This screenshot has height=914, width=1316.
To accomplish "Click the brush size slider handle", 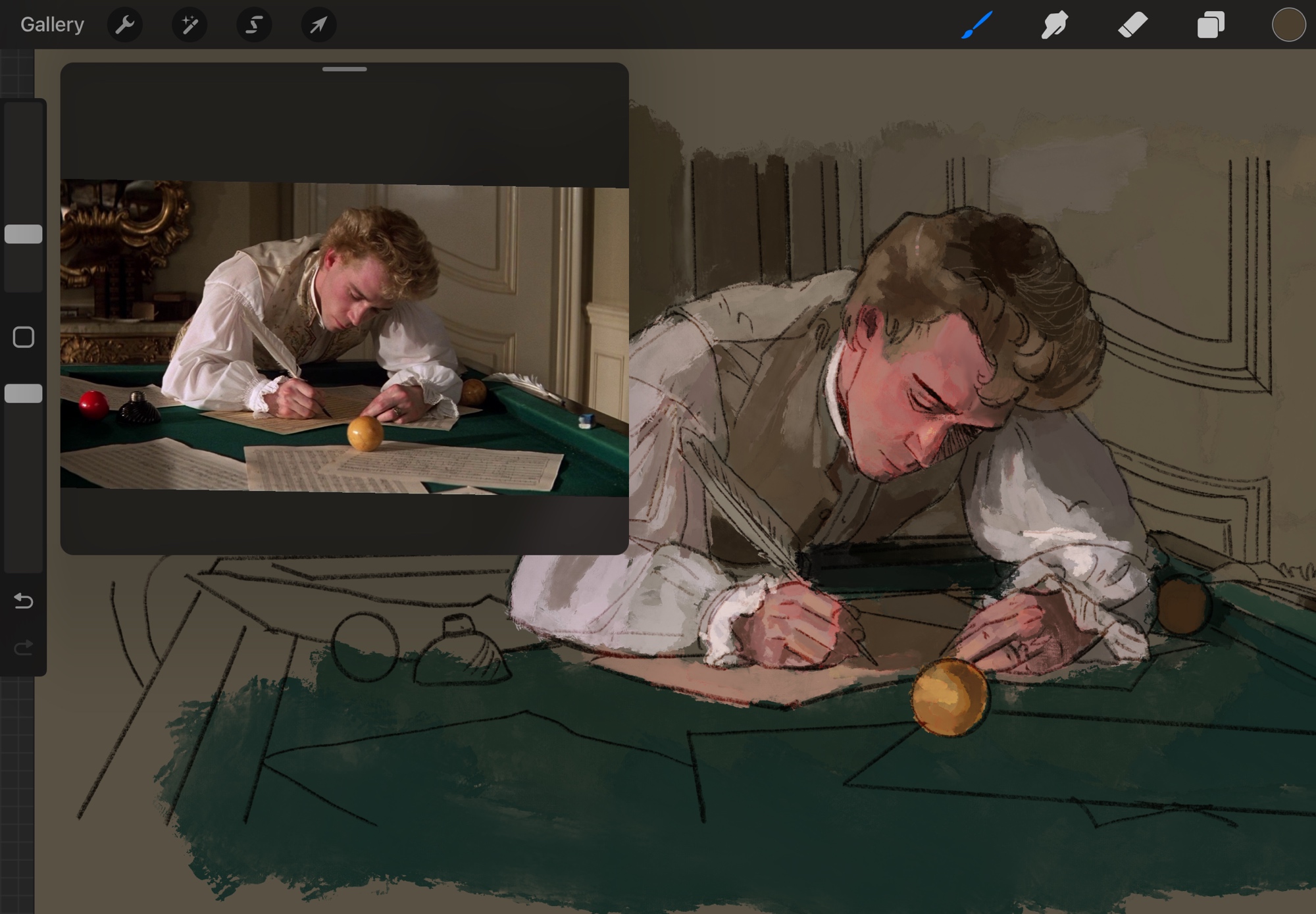I will 24,234.
